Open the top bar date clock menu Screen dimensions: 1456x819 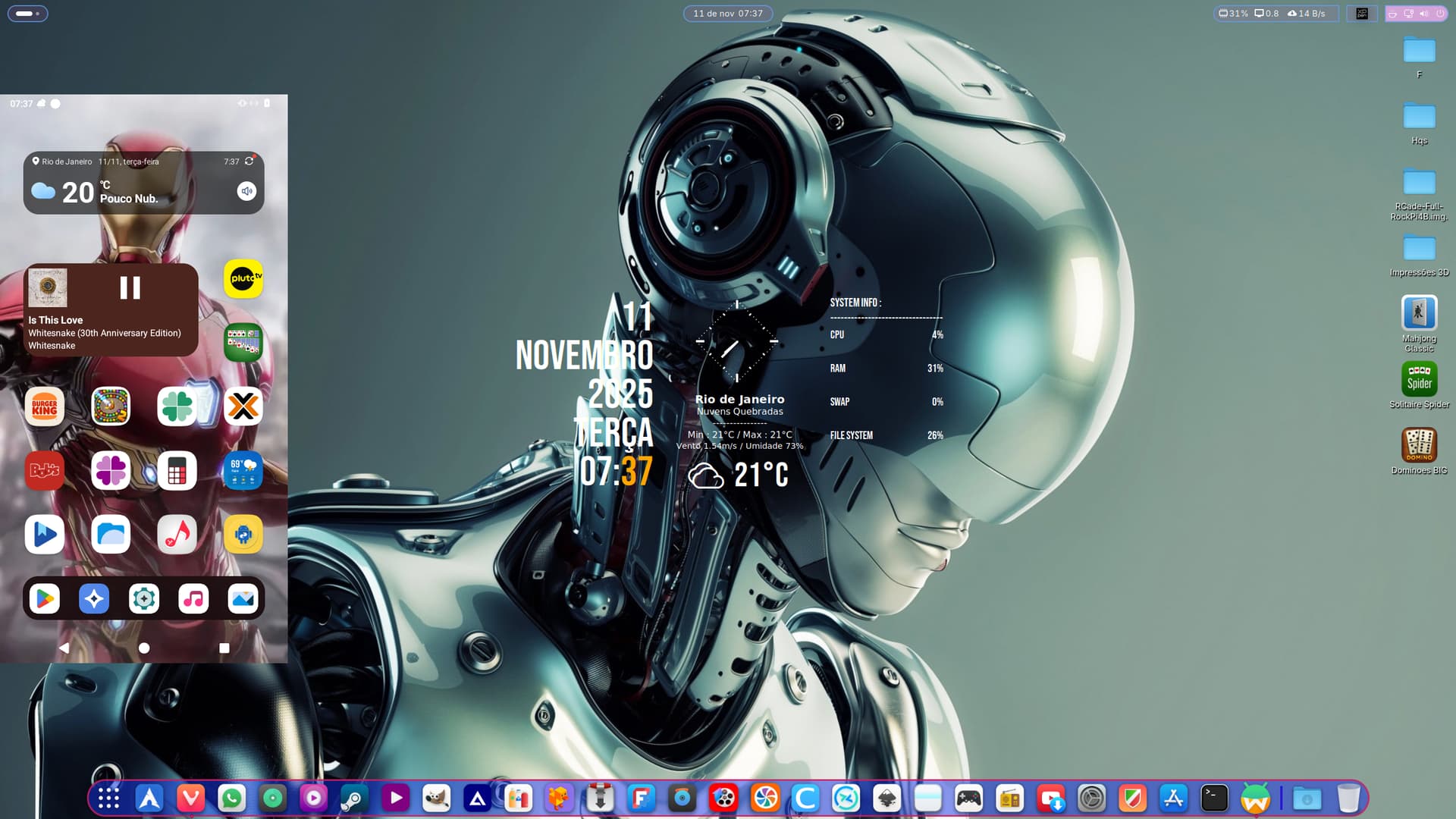click(727, 14)
